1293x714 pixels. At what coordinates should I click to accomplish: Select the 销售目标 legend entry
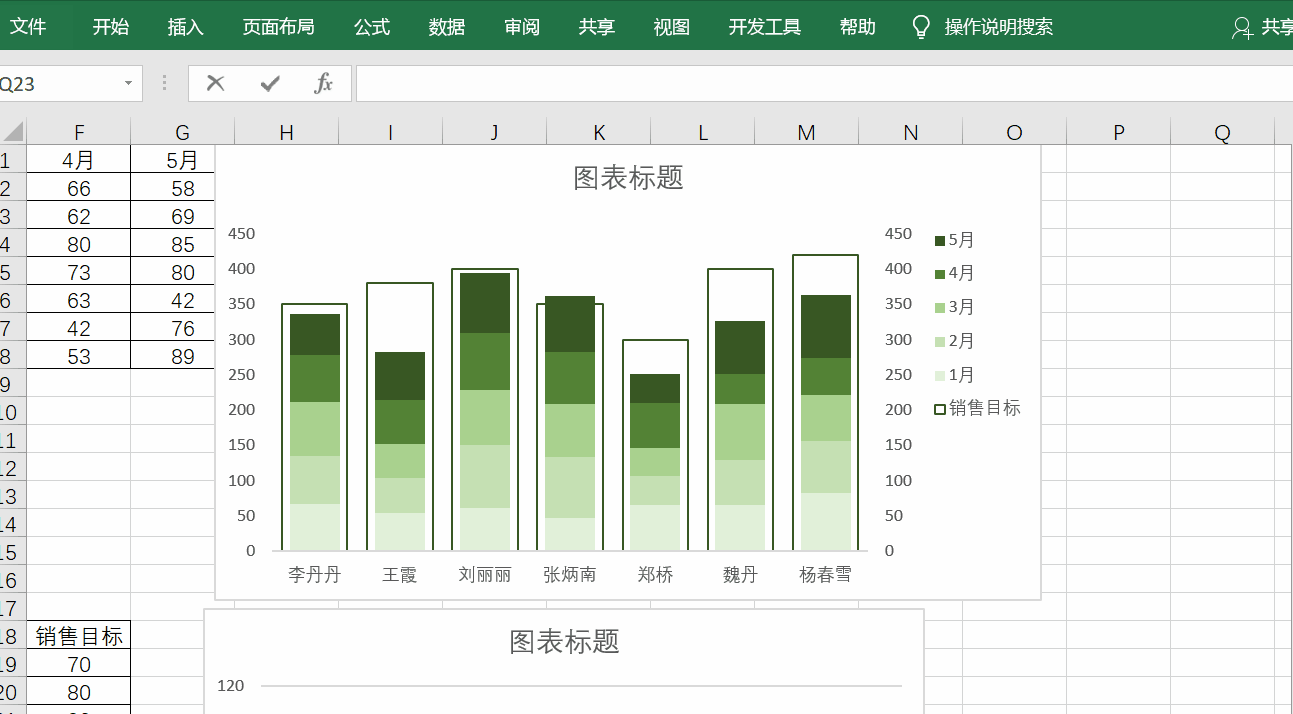[x=977, y=409]
